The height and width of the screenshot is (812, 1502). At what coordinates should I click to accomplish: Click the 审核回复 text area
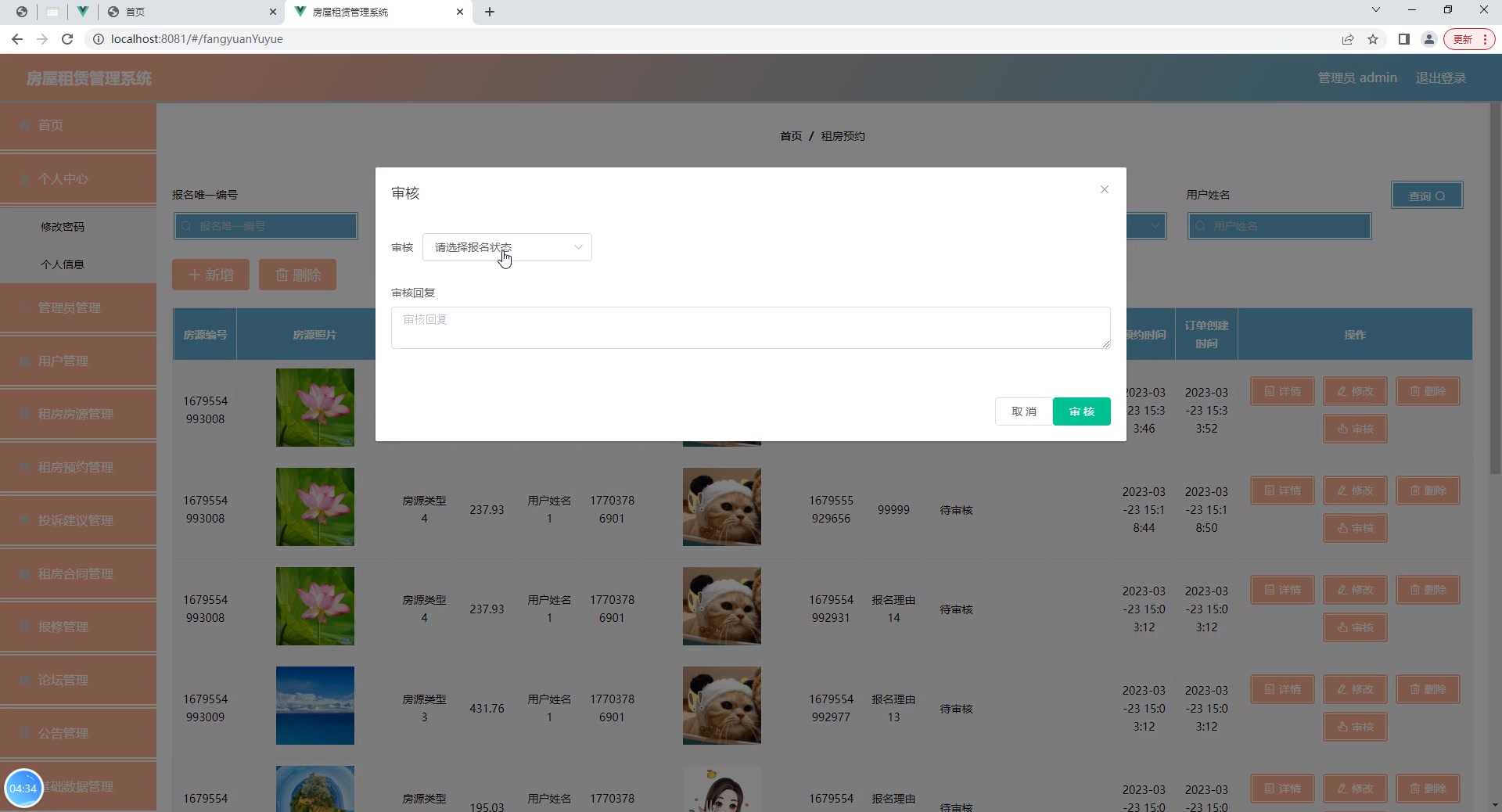click(751, 328)
